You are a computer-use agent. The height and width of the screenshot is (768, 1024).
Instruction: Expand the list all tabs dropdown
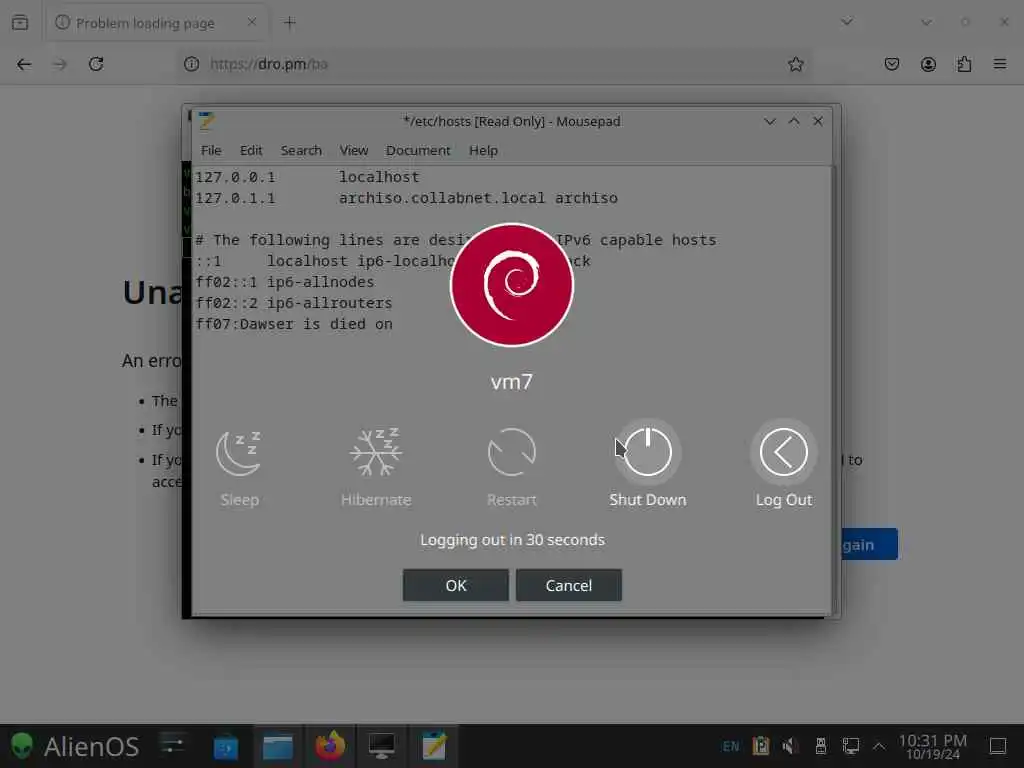click(846, 22)
